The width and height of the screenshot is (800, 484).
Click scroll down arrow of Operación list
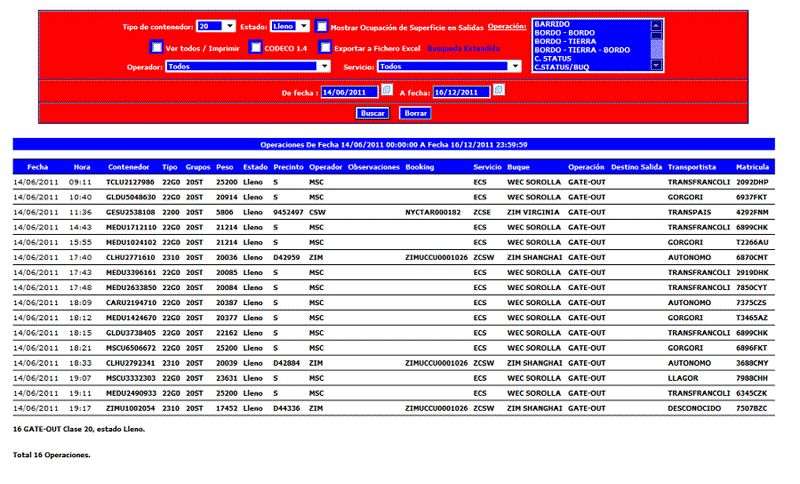tap(657, 65)
